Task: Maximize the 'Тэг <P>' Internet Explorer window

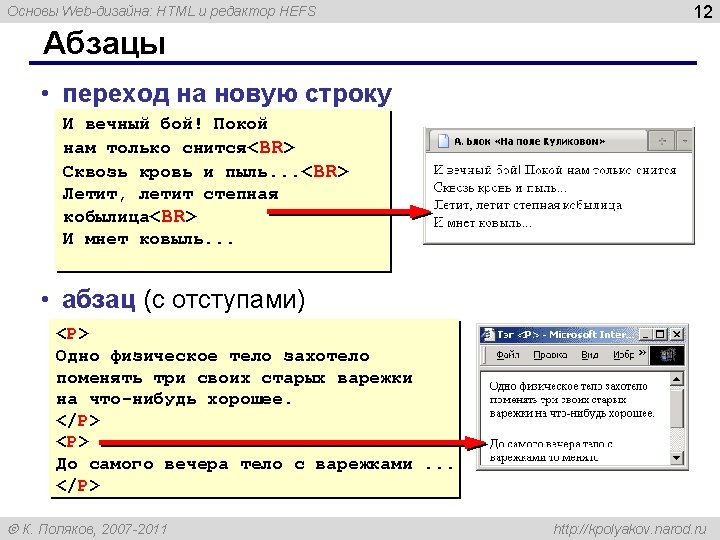Action: (660, 334)
